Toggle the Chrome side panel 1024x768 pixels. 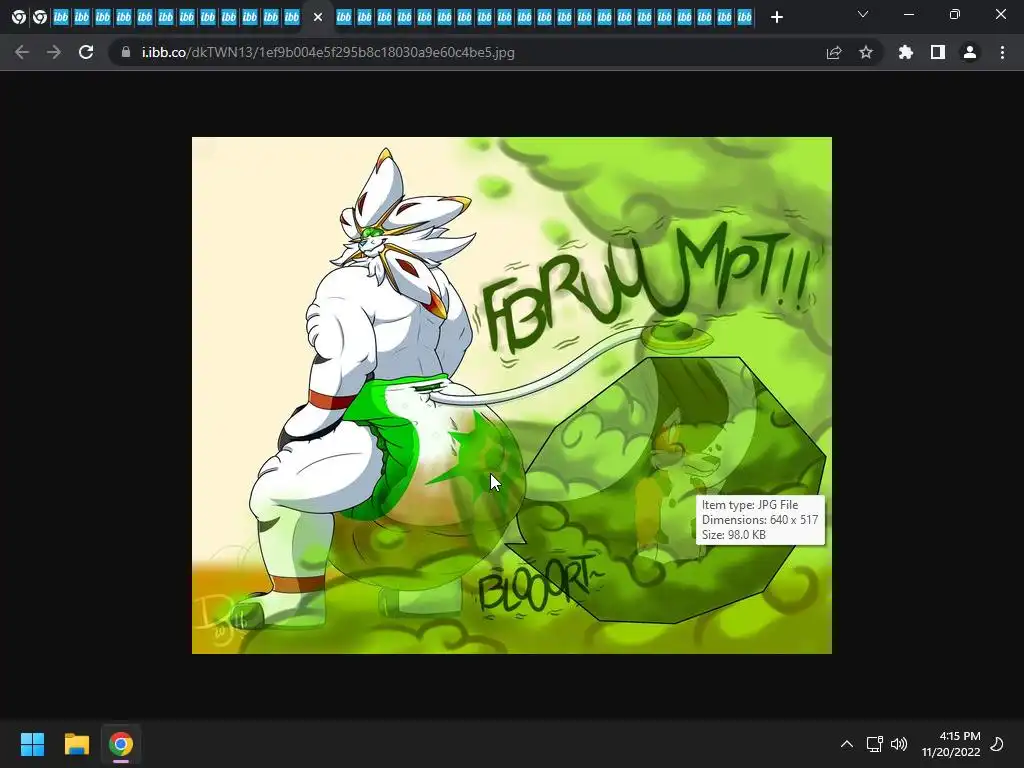[938, 52]
